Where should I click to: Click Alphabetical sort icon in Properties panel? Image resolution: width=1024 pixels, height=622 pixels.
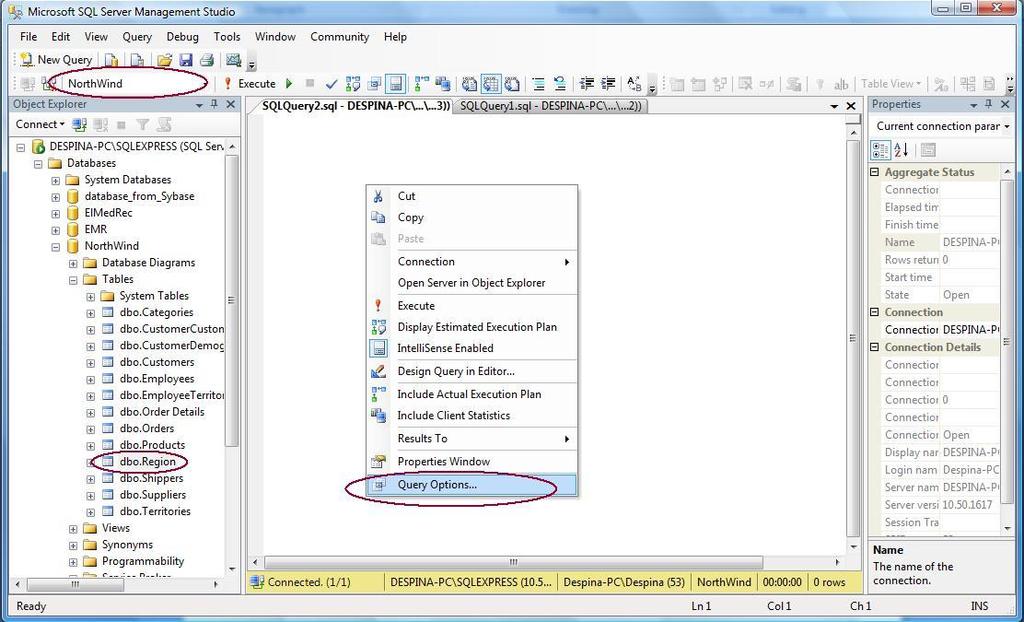pyautogui.click(x=902, y=150)
